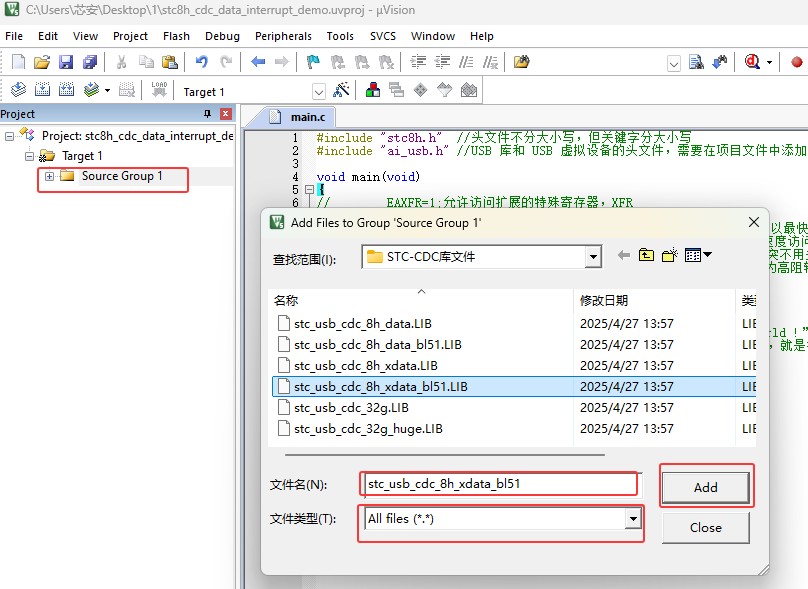Open the Peripherals menu
This screenshot has width=808, height=589.
click(x=283, y=36)
